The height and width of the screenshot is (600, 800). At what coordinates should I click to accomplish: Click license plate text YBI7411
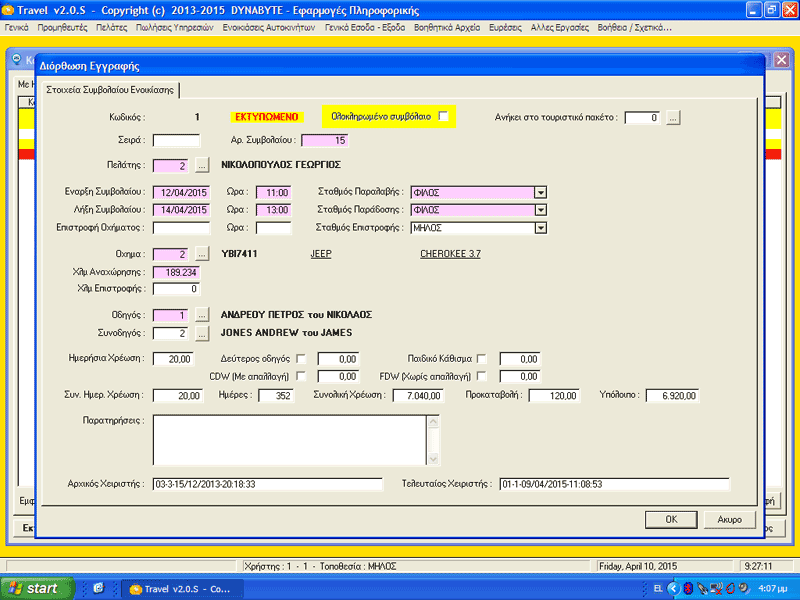(239, 254)
